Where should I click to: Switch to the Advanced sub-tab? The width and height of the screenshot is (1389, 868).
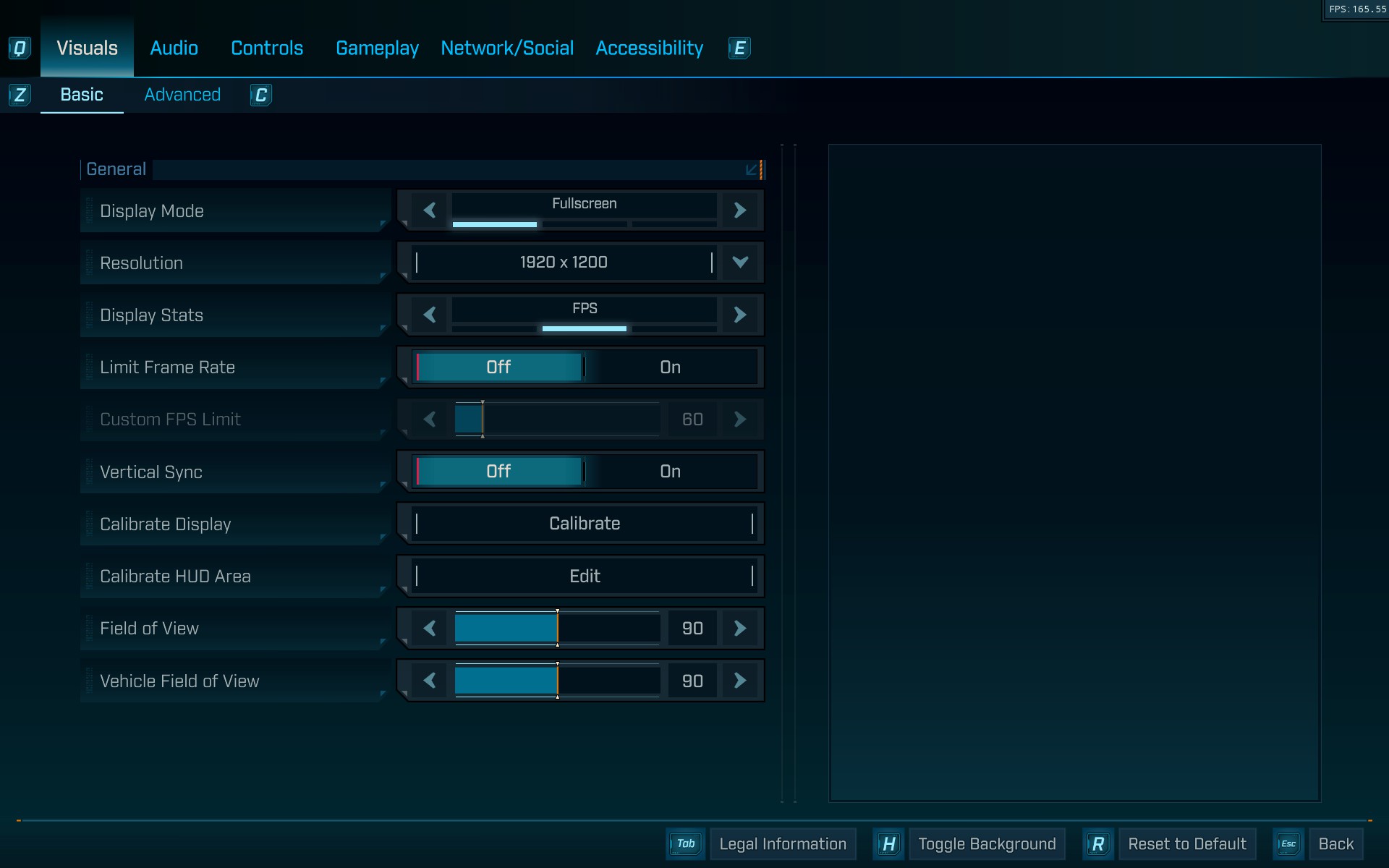tap(182, 95)
